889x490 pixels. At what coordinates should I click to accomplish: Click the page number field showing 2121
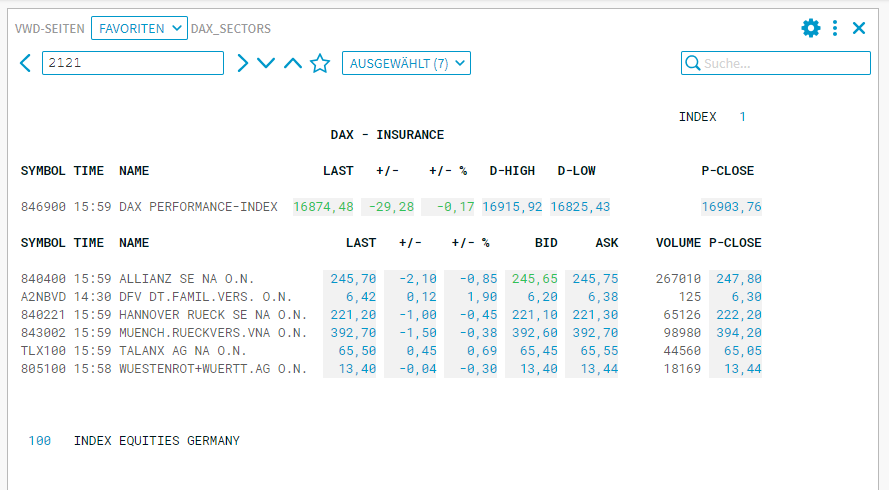pos(132,64)
